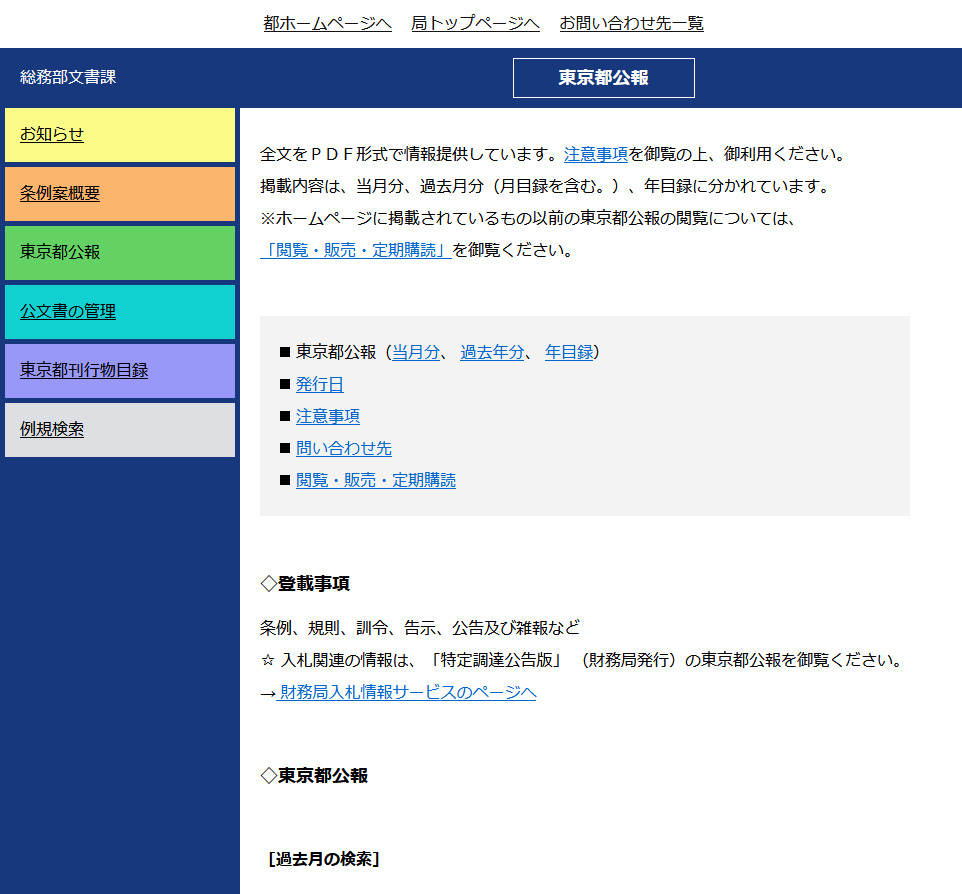The image size is (962, 894).
Task: Select the green 東京都公報 sidebar item
Action: pos(120,253)
